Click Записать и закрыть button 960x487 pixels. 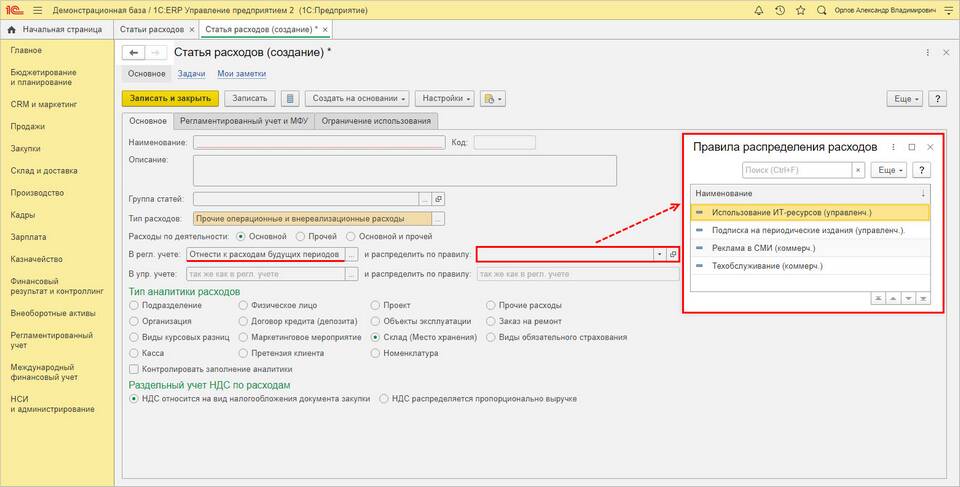[x=170, y=99]
